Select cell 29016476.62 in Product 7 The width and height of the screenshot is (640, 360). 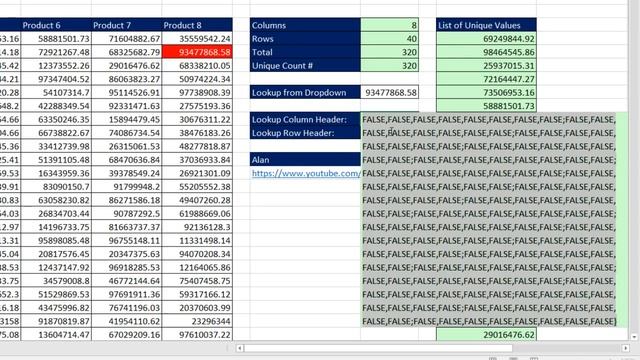[127, 65]
